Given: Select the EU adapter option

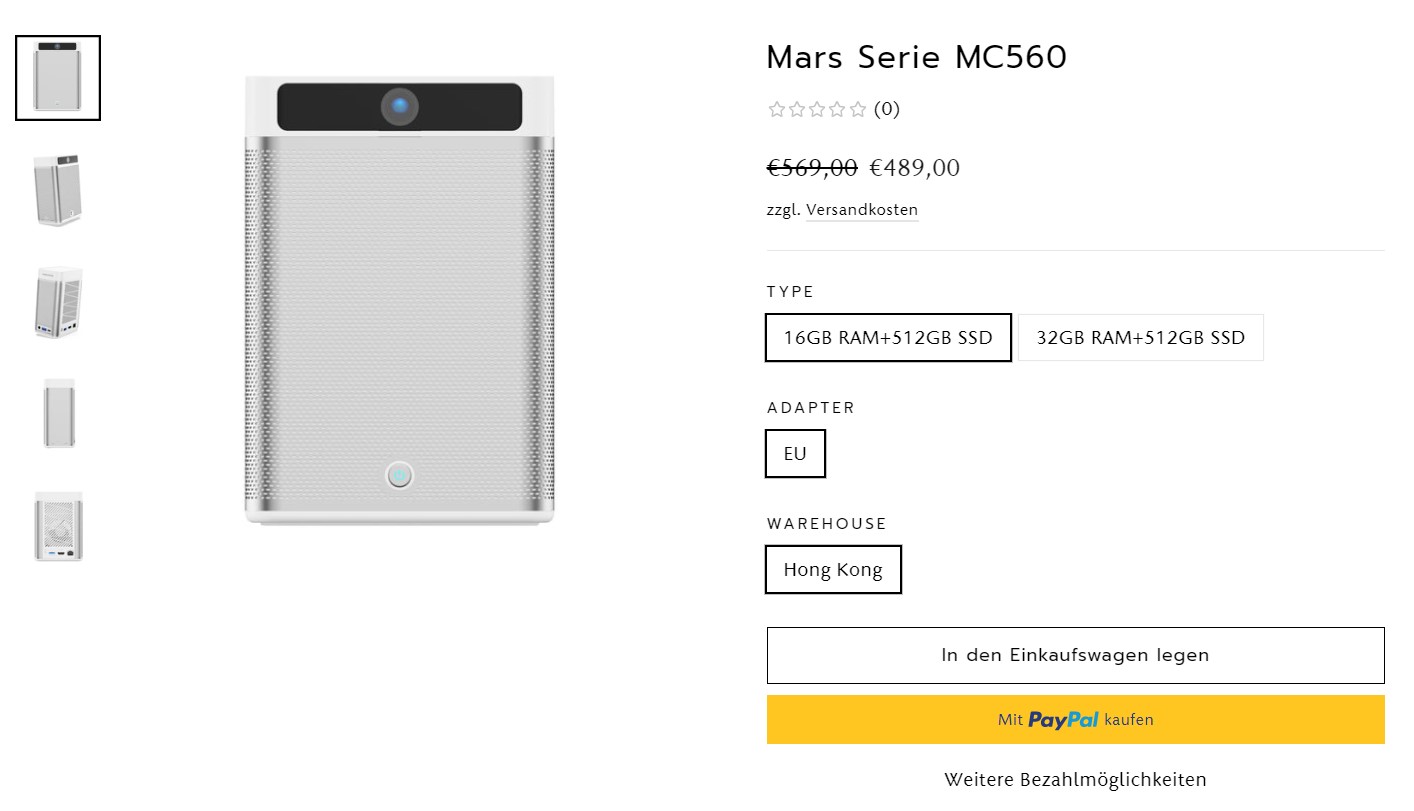Looking at the screenshot, I should tap(795, 454).
